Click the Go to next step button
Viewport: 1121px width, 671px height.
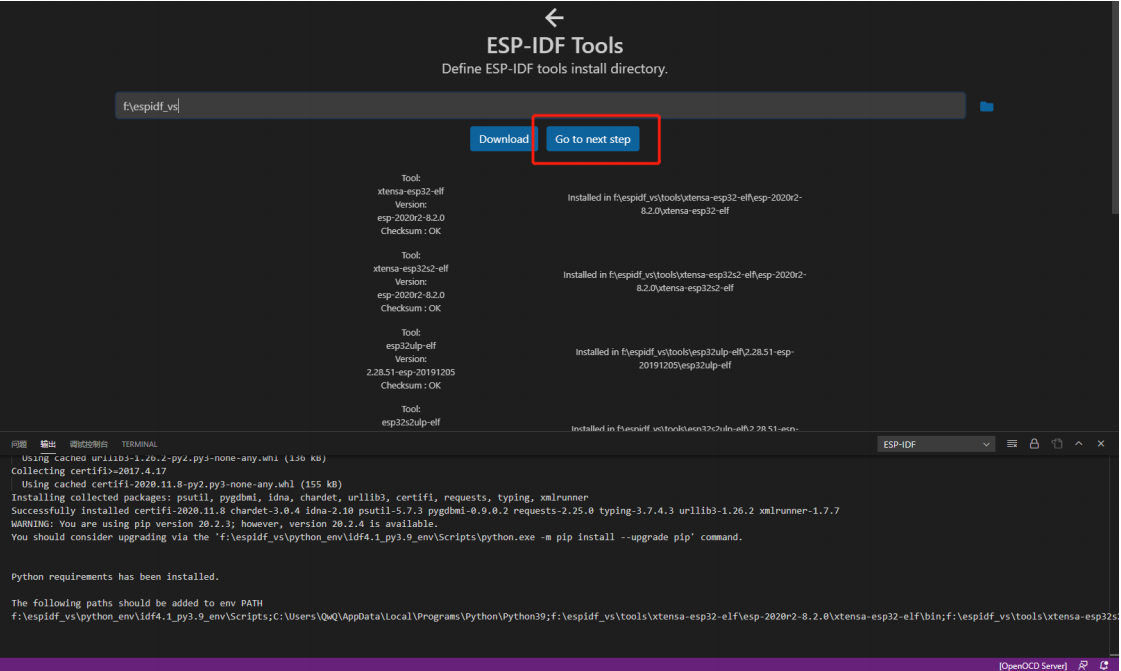593,139
